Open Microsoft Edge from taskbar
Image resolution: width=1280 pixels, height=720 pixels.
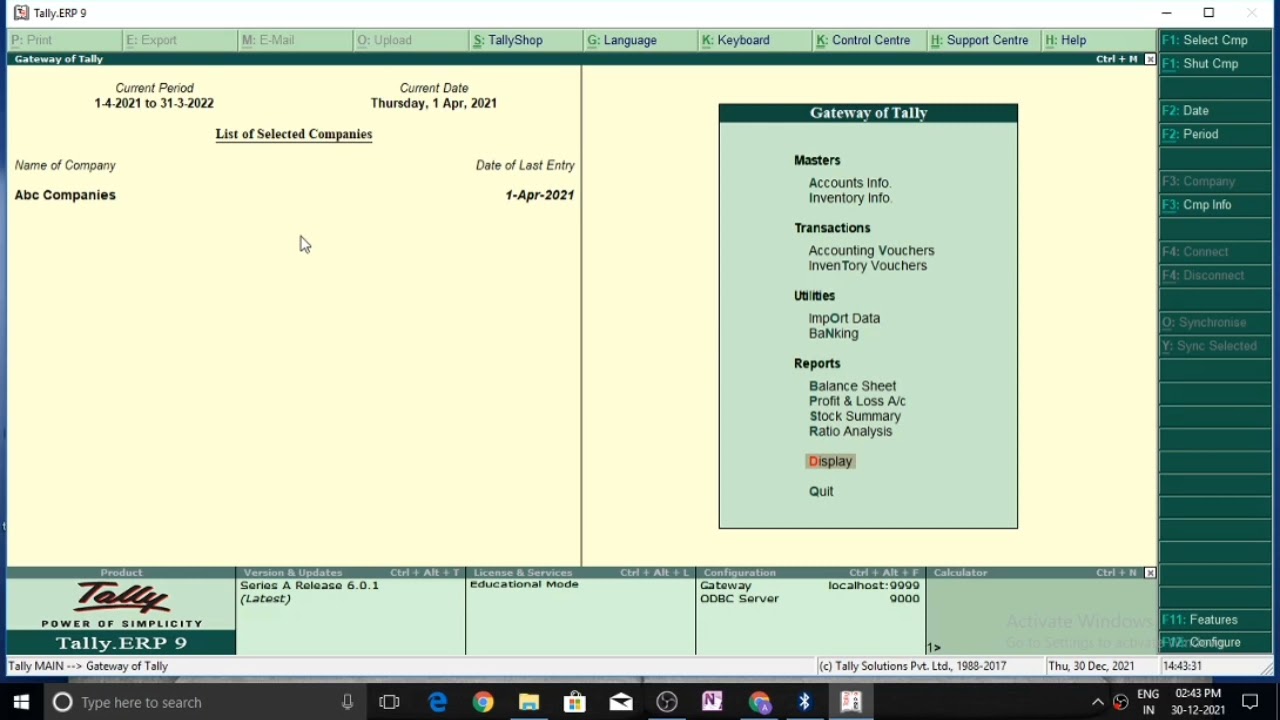point(437,702)
